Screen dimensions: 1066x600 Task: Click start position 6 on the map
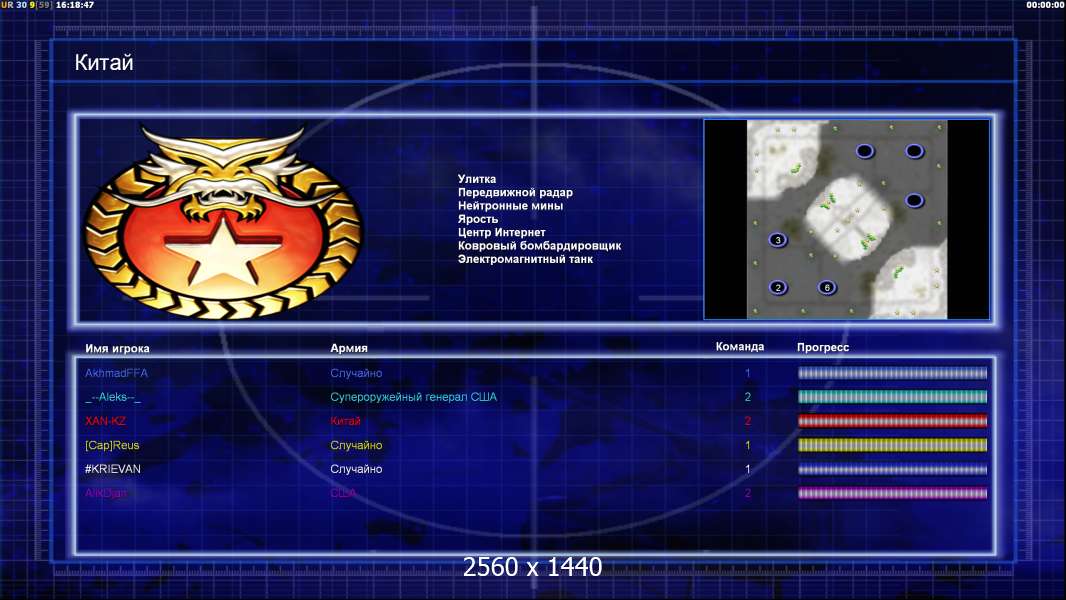(827, 287)
